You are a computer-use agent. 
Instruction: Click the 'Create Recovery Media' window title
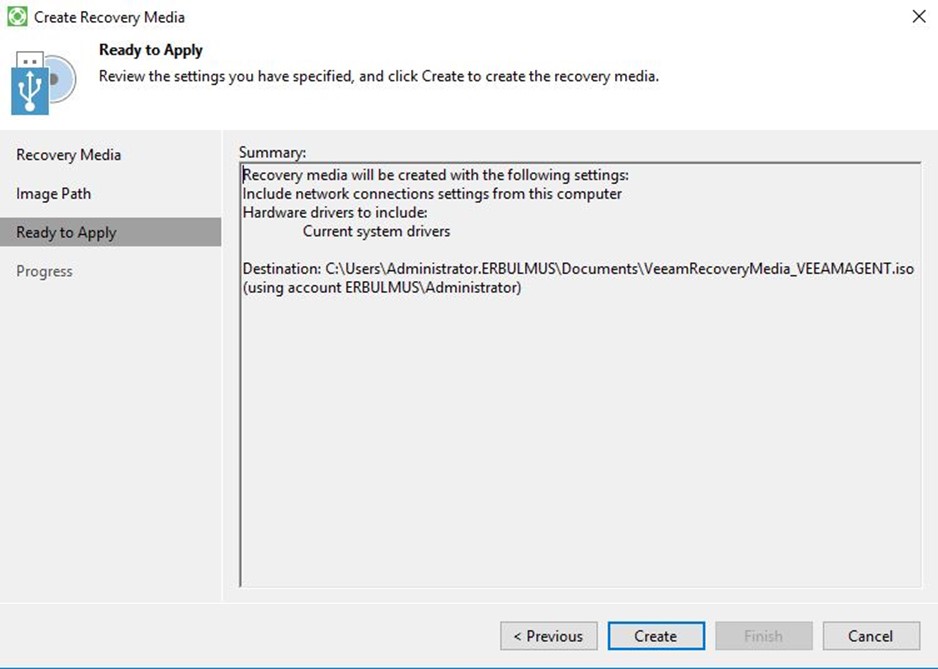[x=109, y=17]
